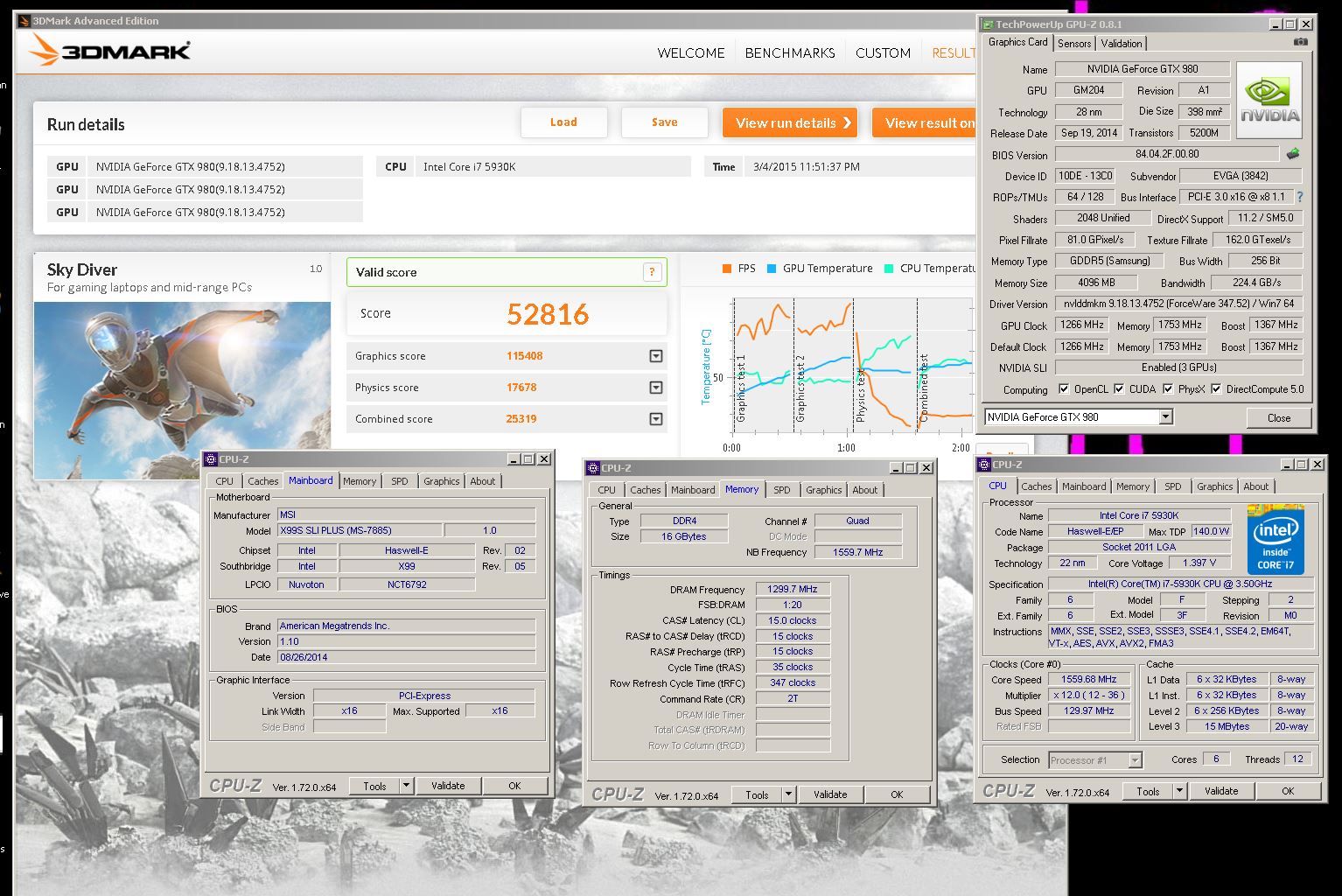The height and width of the screenshot is (896, 1342).
Task: Click the X99S SLI PLUS model field
Action: click(360, 530)
